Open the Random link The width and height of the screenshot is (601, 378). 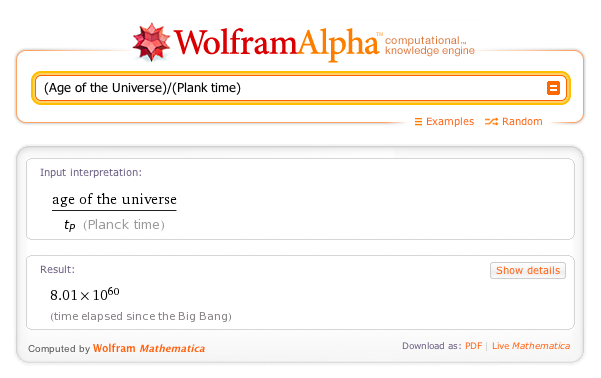(x=522, y=122)
